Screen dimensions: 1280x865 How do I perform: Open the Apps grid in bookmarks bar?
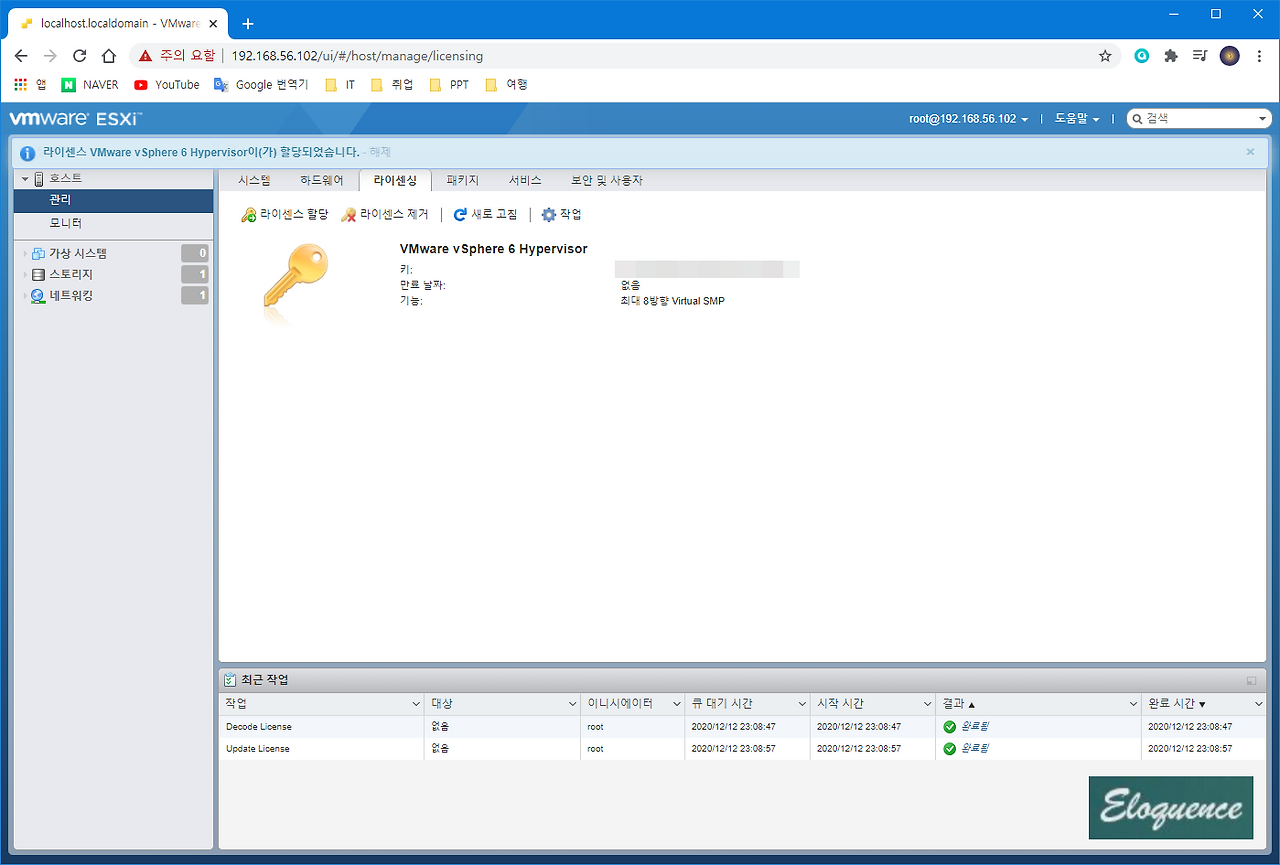click(20, 85)
